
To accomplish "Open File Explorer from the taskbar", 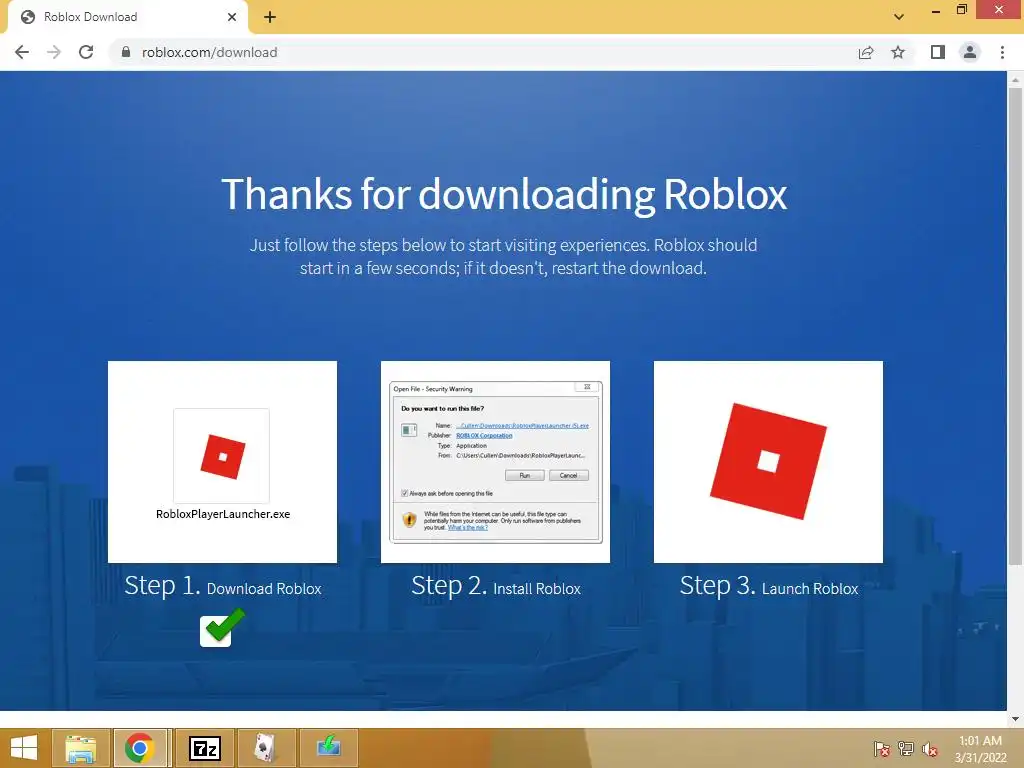I will [80, 748].
